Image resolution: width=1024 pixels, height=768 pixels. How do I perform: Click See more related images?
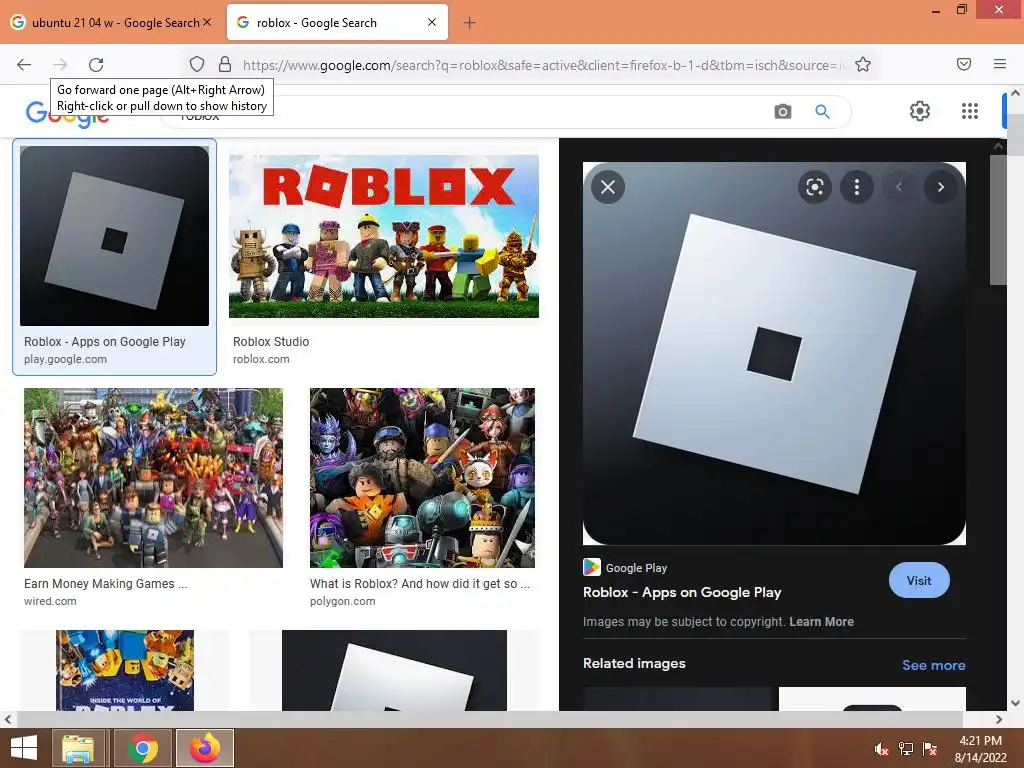933,665
